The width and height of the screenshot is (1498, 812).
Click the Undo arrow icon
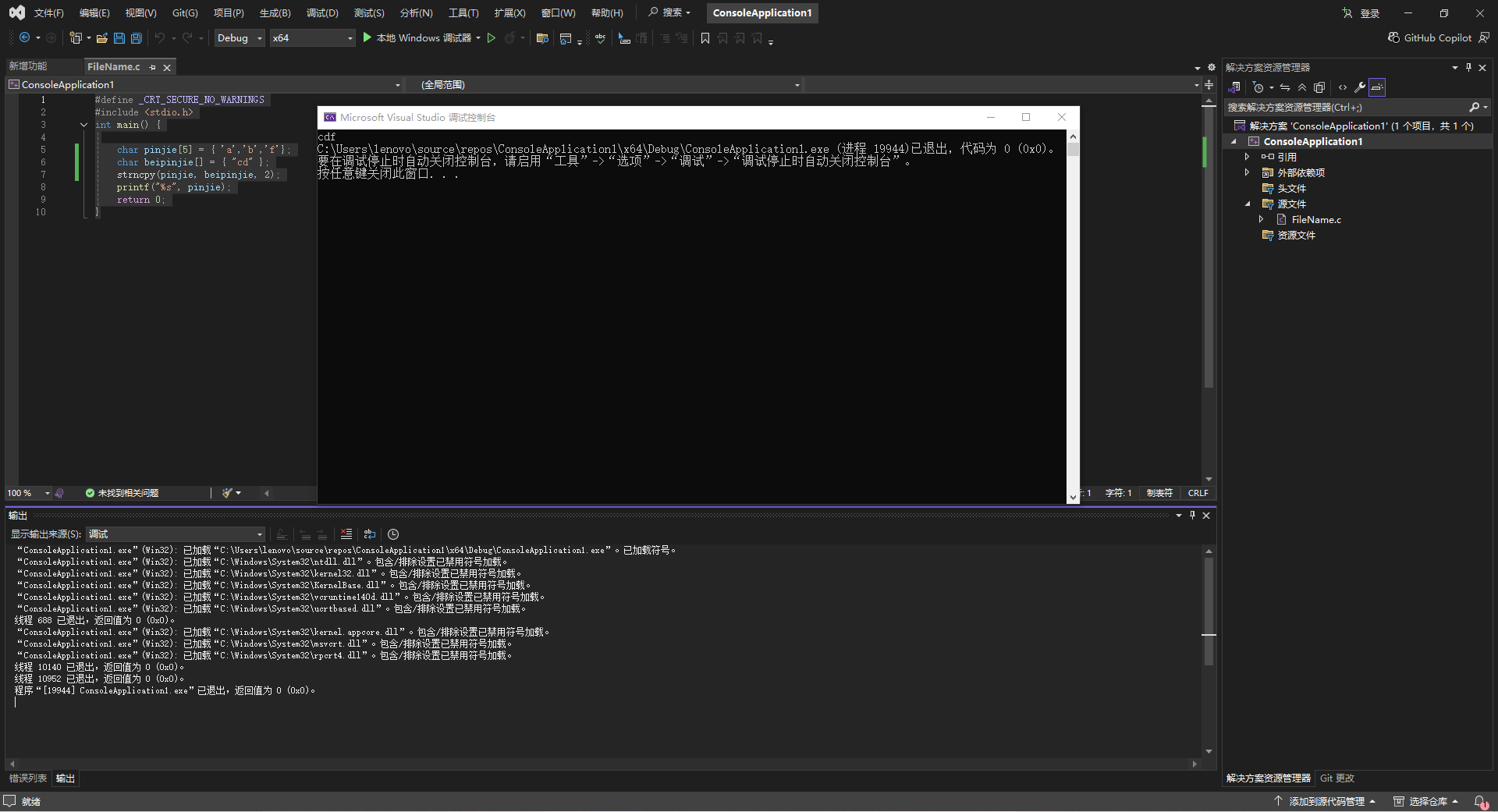click(160, 37)
